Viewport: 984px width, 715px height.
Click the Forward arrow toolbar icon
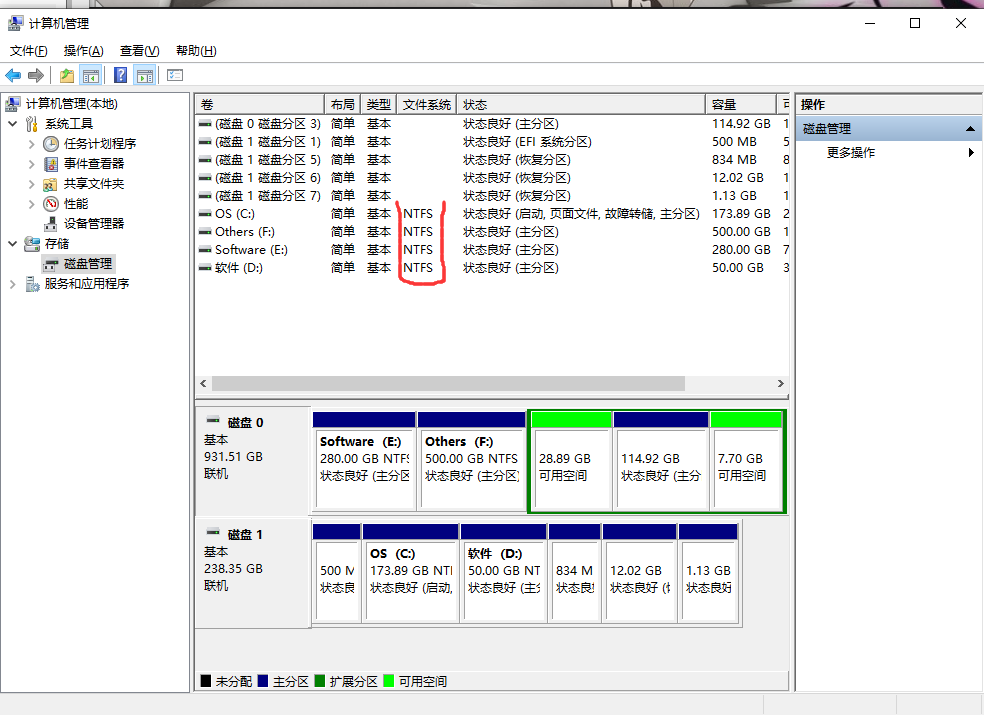click(36, 76)
